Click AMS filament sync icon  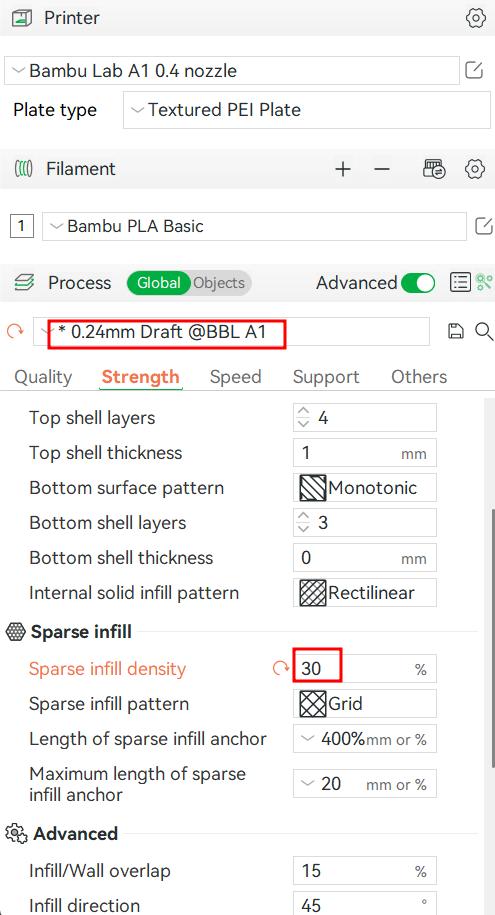pyautogui.click(x=434, y=169)
